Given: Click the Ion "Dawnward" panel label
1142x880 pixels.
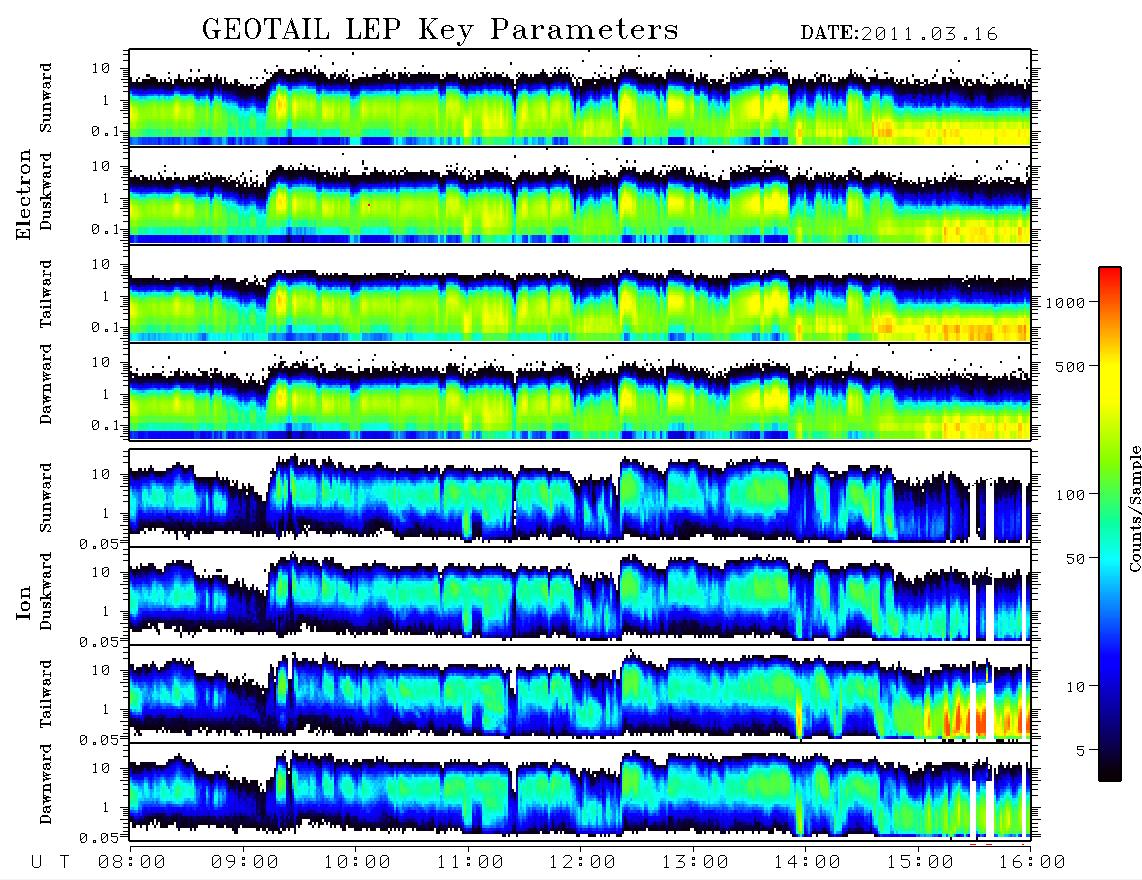Looking at the screenshot, I should click(x=46, y=784).
